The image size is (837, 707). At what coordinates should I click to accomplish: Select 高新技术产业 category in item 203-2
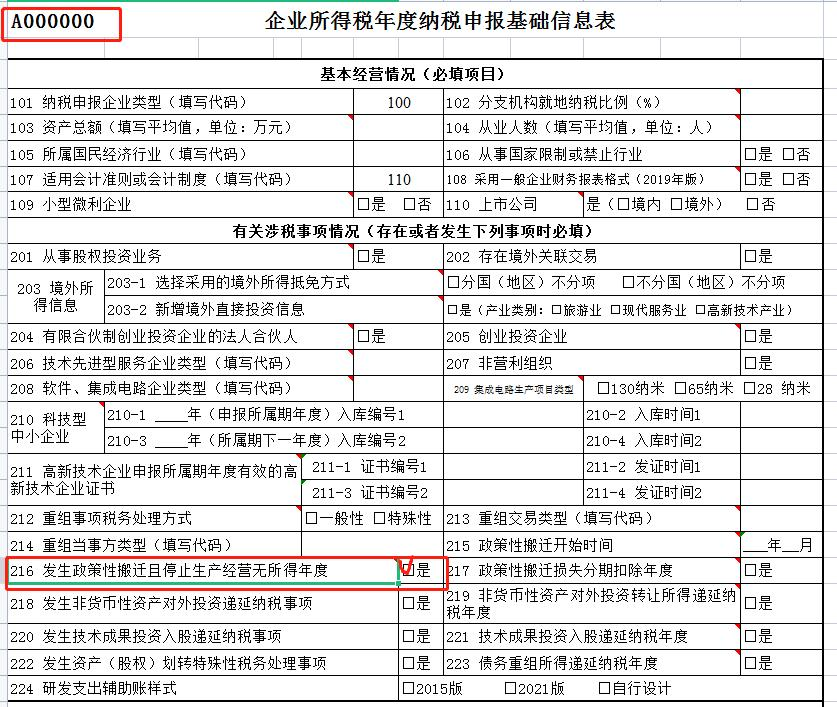pos(700,310)
